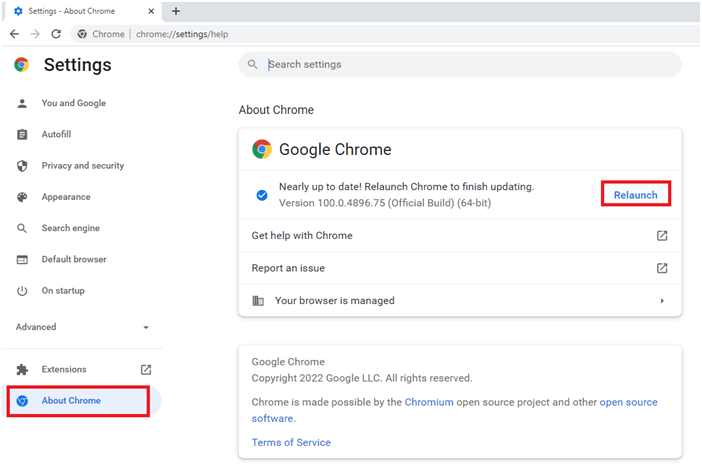Click the palette icon beside Appearance

tap(22, 197)
